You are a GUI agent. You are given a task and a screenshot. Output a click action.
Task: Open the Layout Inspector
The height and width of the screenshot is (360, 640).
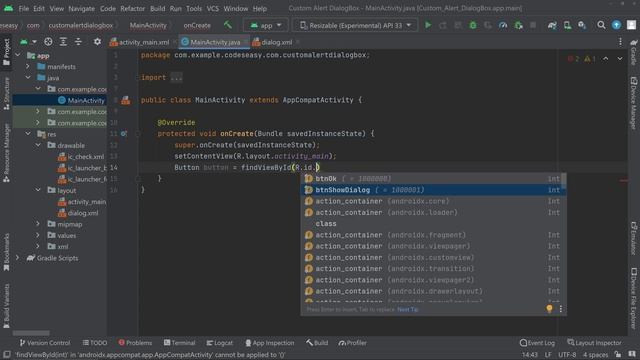click(594, 343)
